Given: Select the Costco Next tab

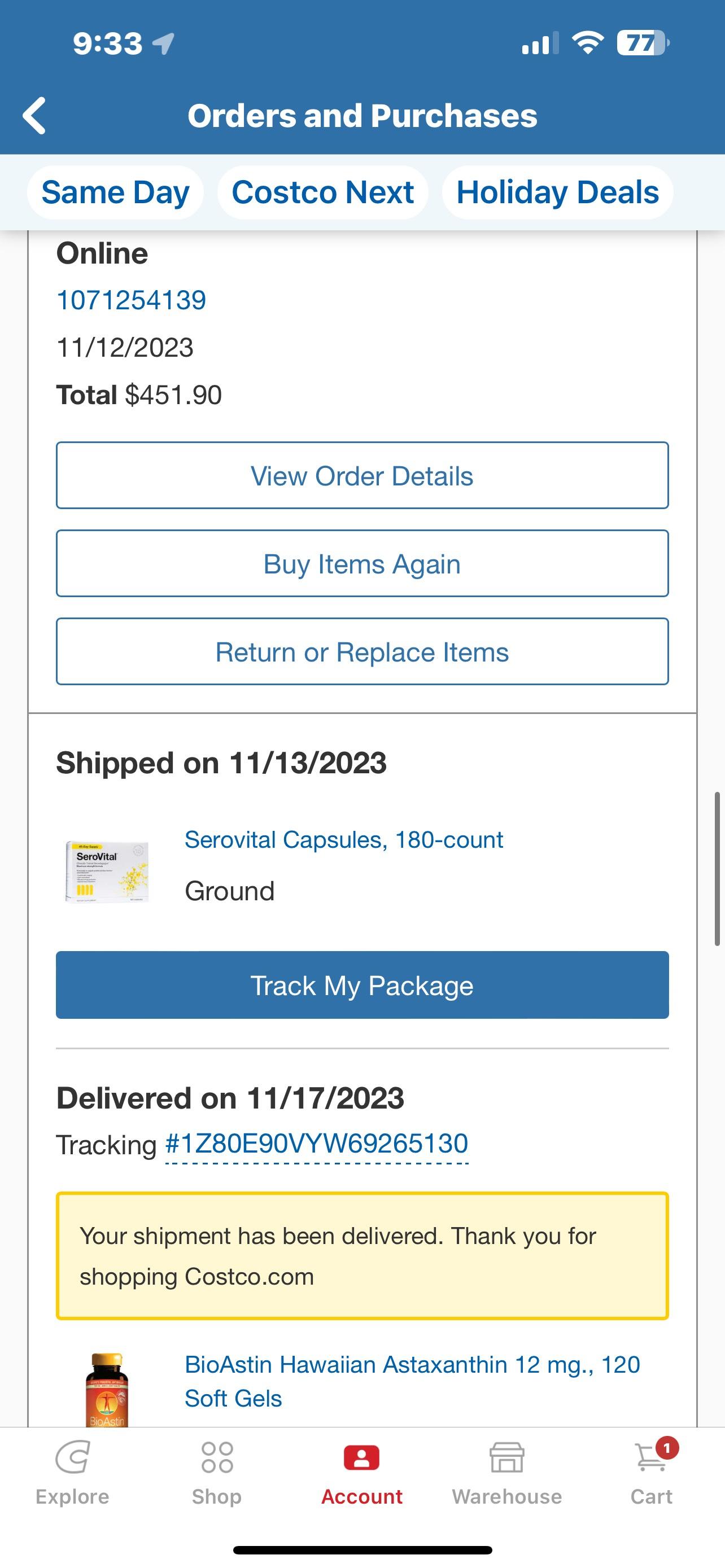Looking at the screenshot, I should (x=322, y=192).
